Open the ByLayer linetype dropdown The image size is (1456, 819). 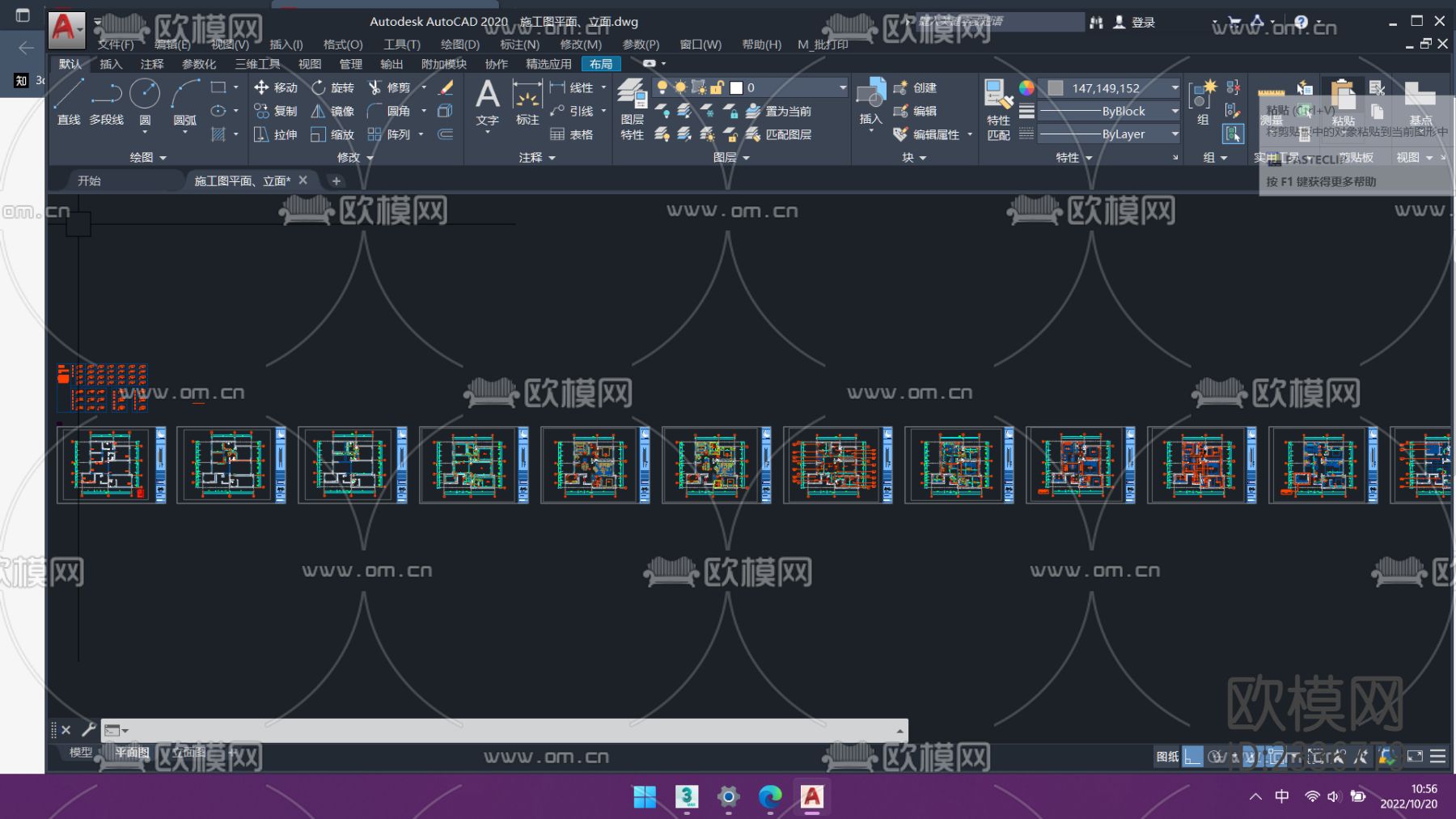pyautogui.click(x=1175, y=134)
